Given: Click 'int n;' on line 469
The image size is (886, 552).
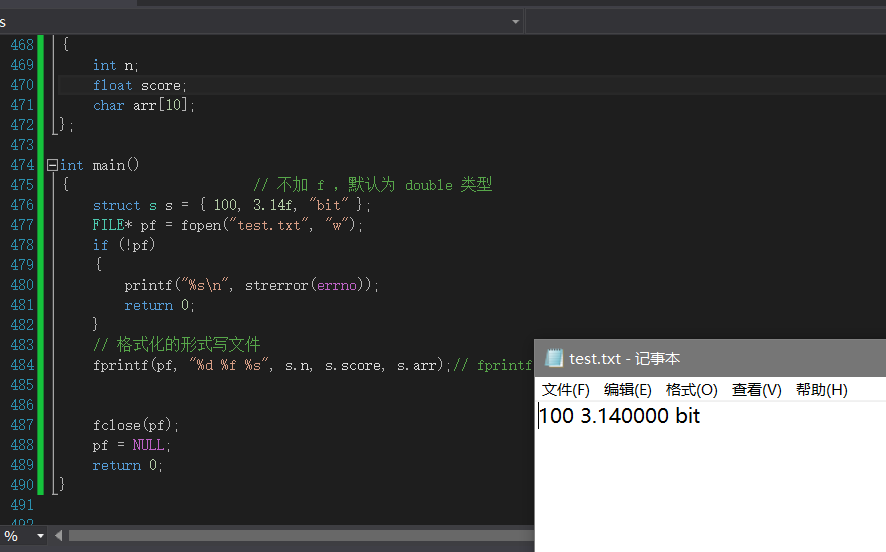Looking at the screenshot, I should 115,66.
